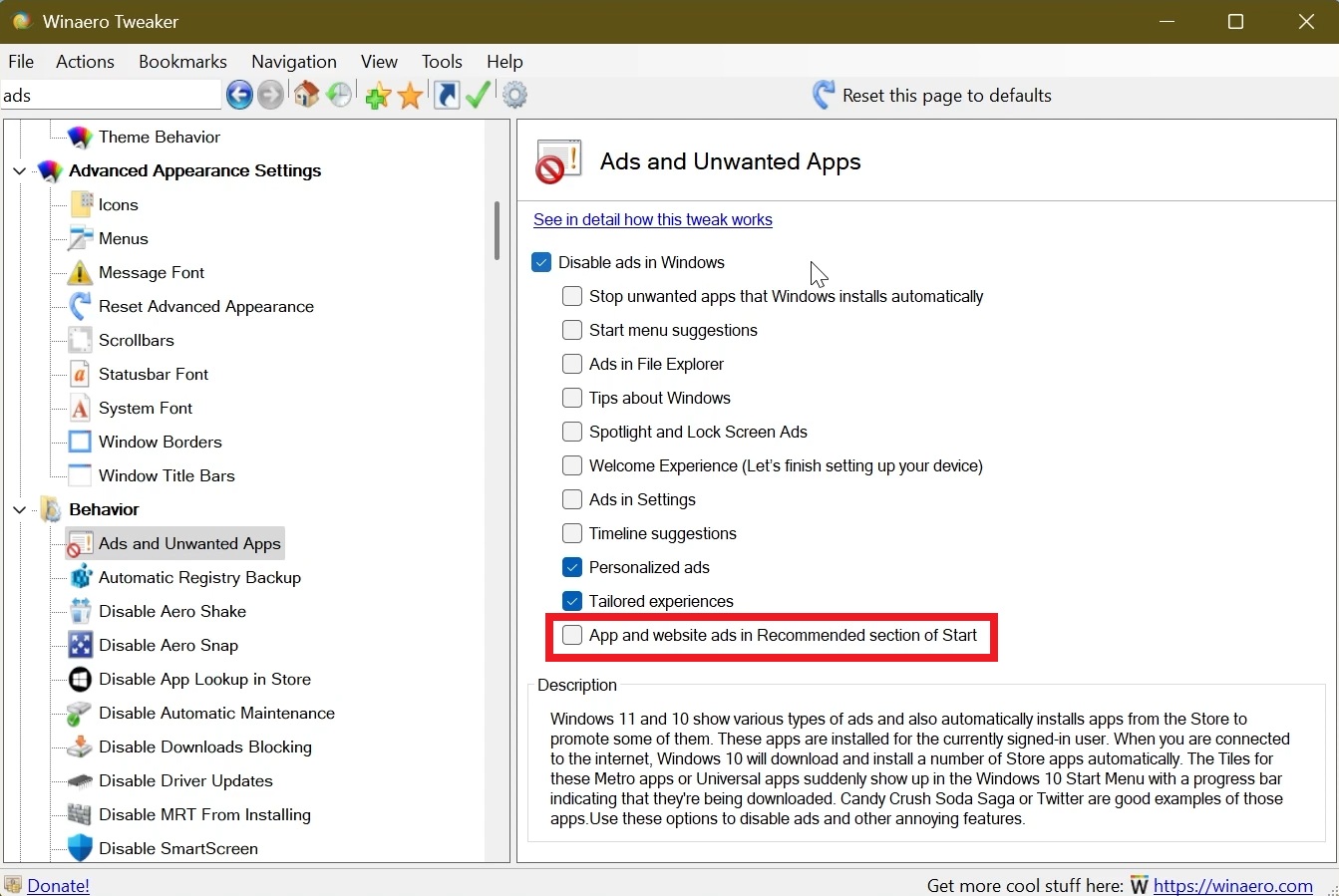The height and width of the screenshot is (896, 1339).
Task: Enable Stop unwanted apps Windows installs automatically
Action: pos(571,296)
